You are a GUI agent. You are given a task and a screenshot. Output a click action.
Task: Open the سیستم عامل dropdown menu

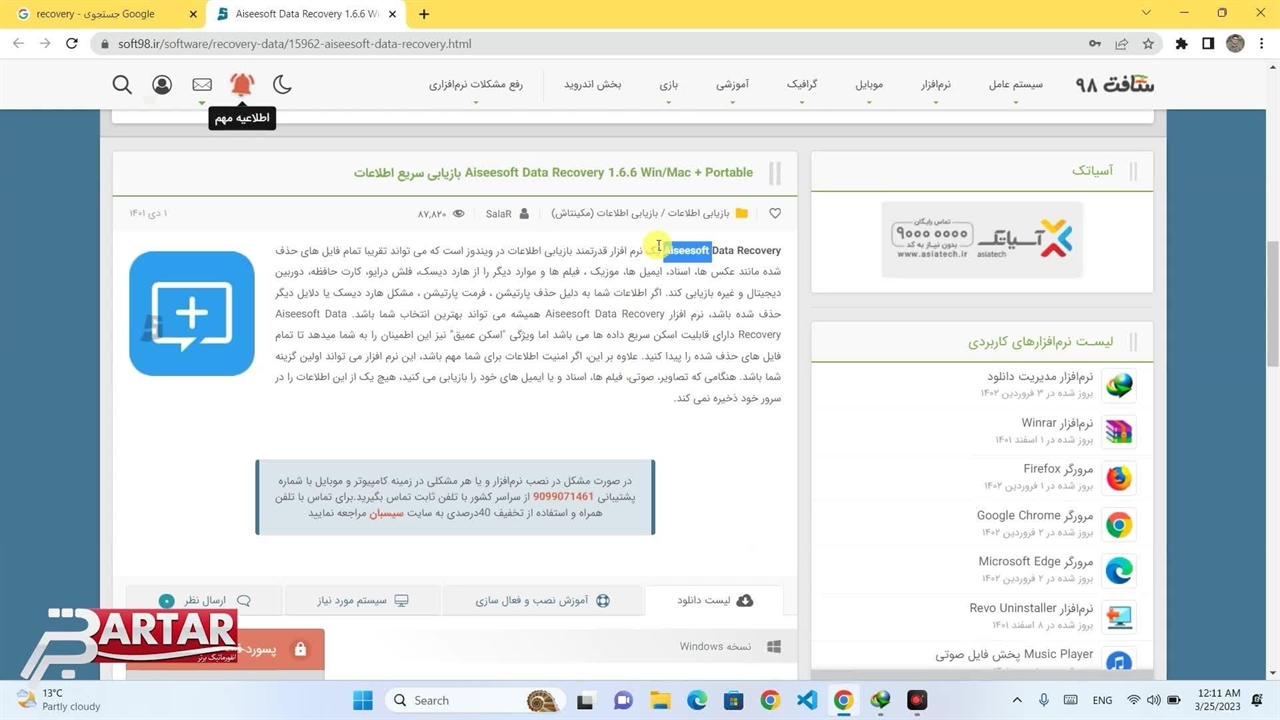point(1015,85)
